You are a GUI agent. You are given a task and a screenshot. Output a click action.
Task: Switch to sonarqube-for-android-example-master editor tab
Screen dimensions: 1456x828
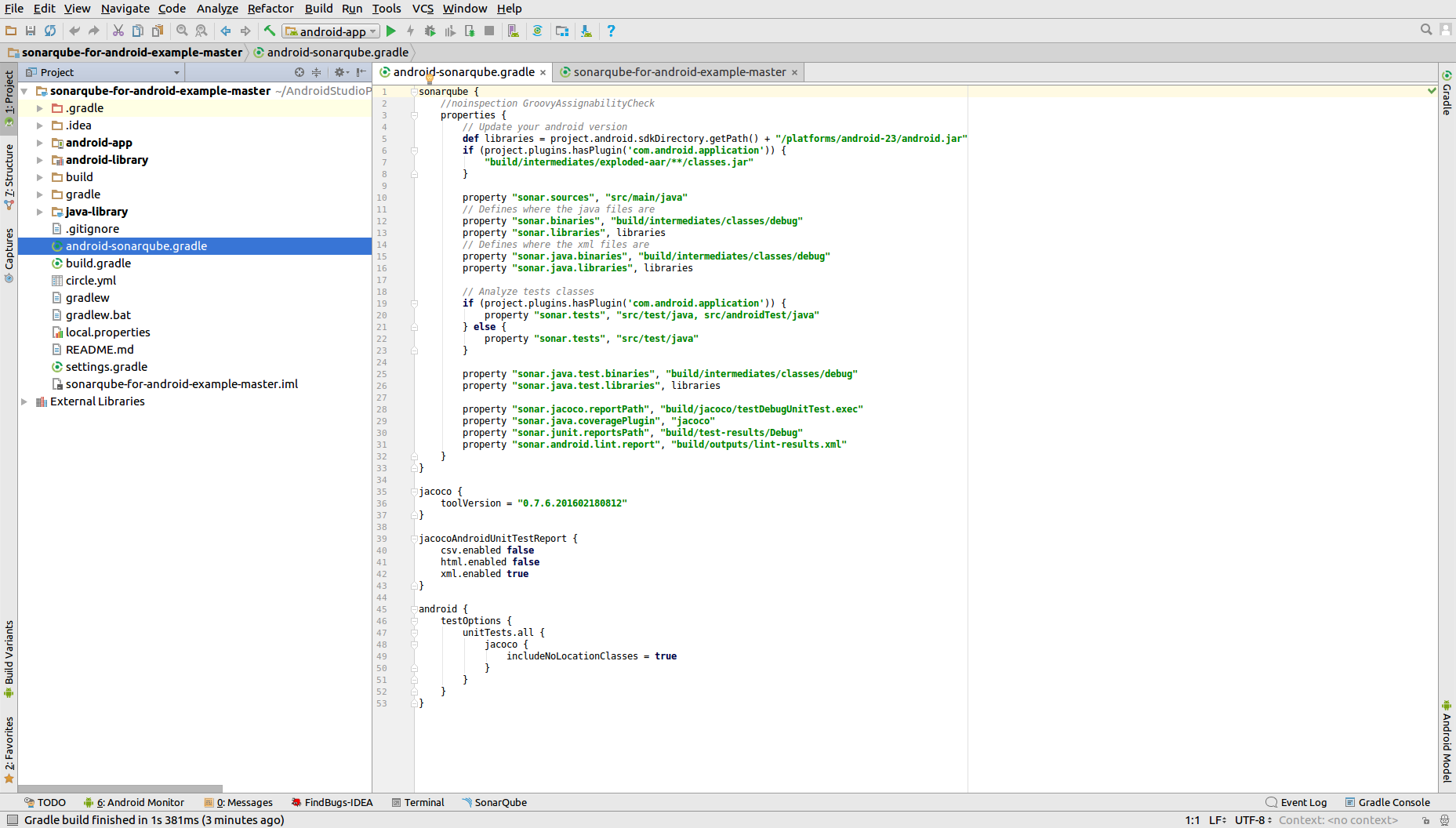(x=679, y=72)
